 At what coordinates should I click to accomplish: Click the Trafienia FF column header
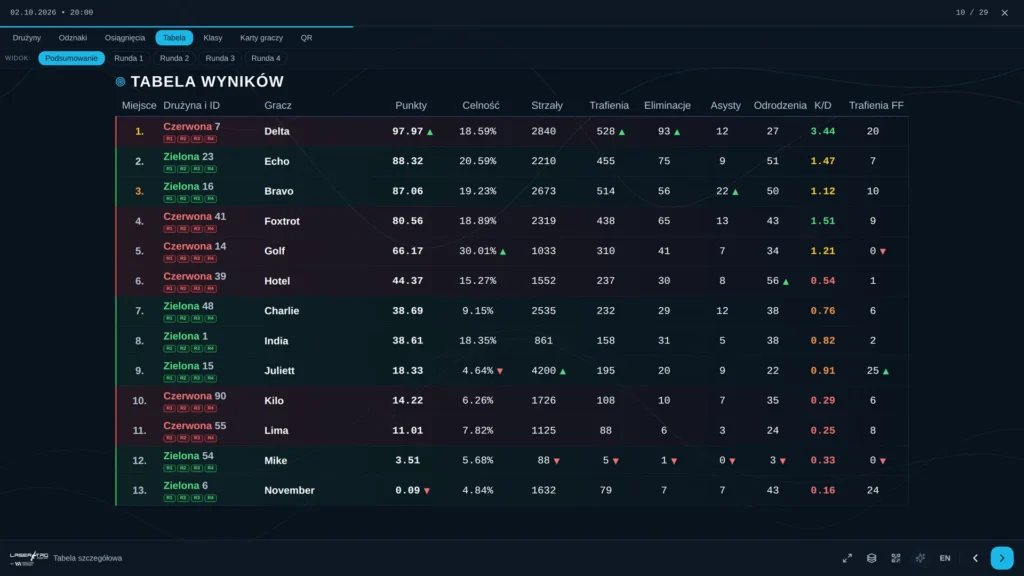tap(876, 105)
